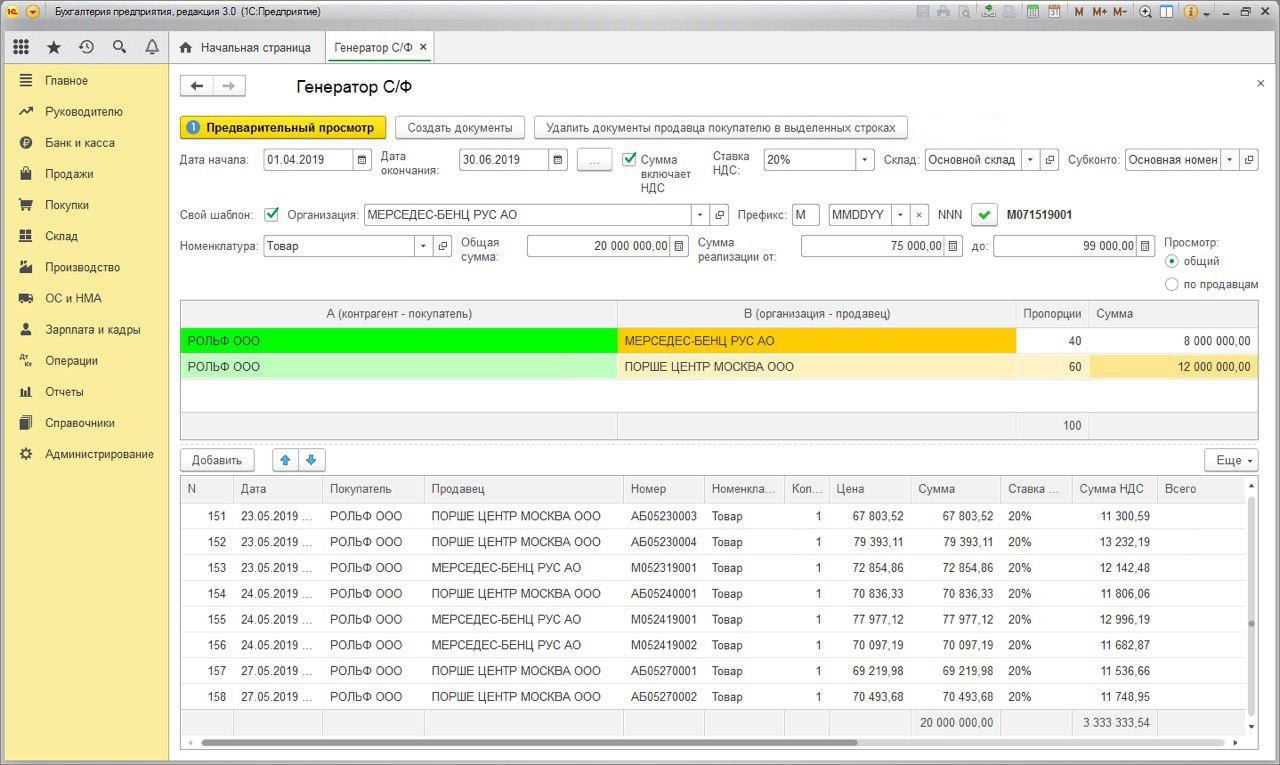Open Favorites star icon

coord(54,47)
